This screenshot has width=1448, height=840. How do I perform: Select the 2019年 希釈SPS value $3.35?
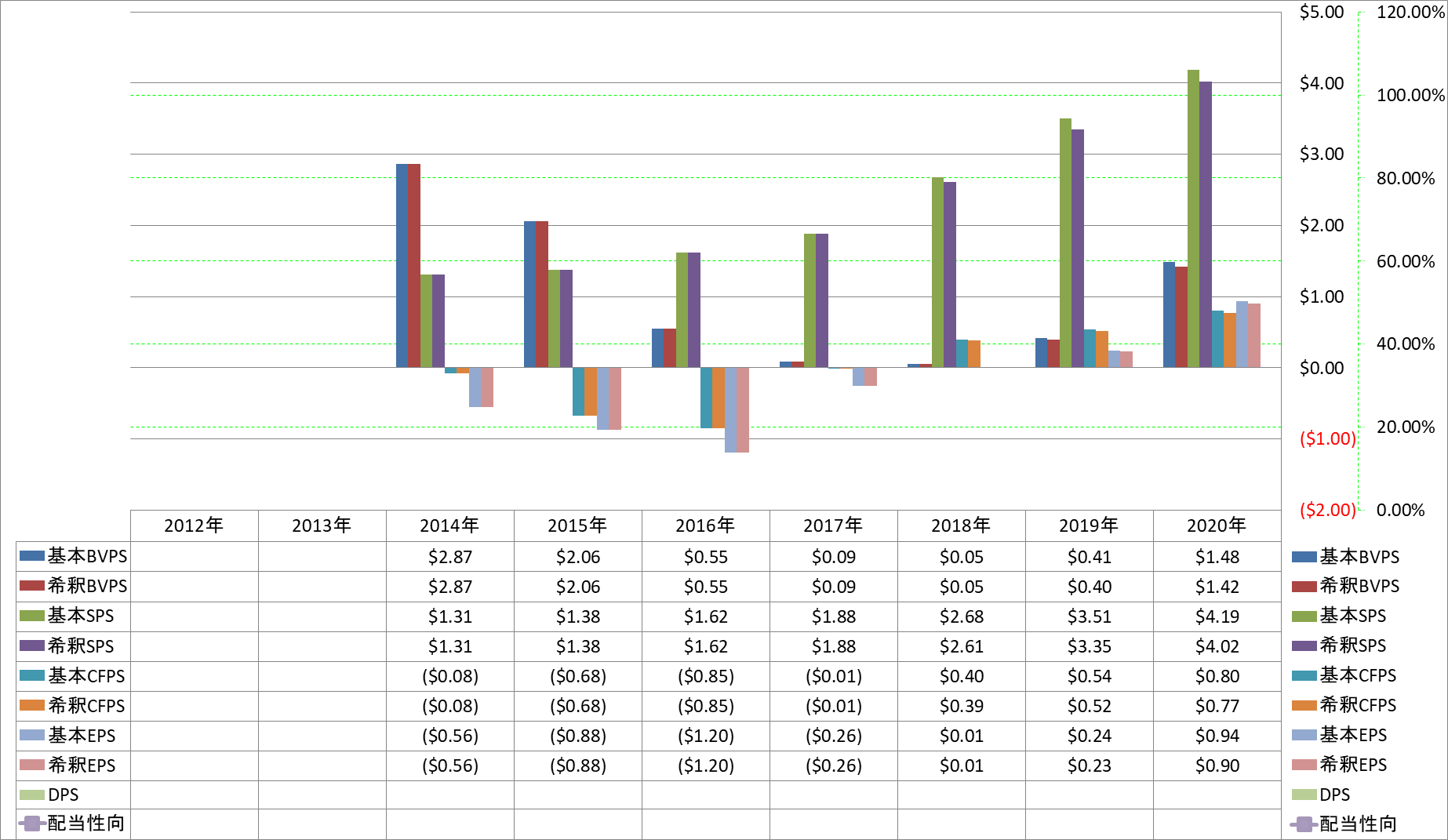[1090, 646]
